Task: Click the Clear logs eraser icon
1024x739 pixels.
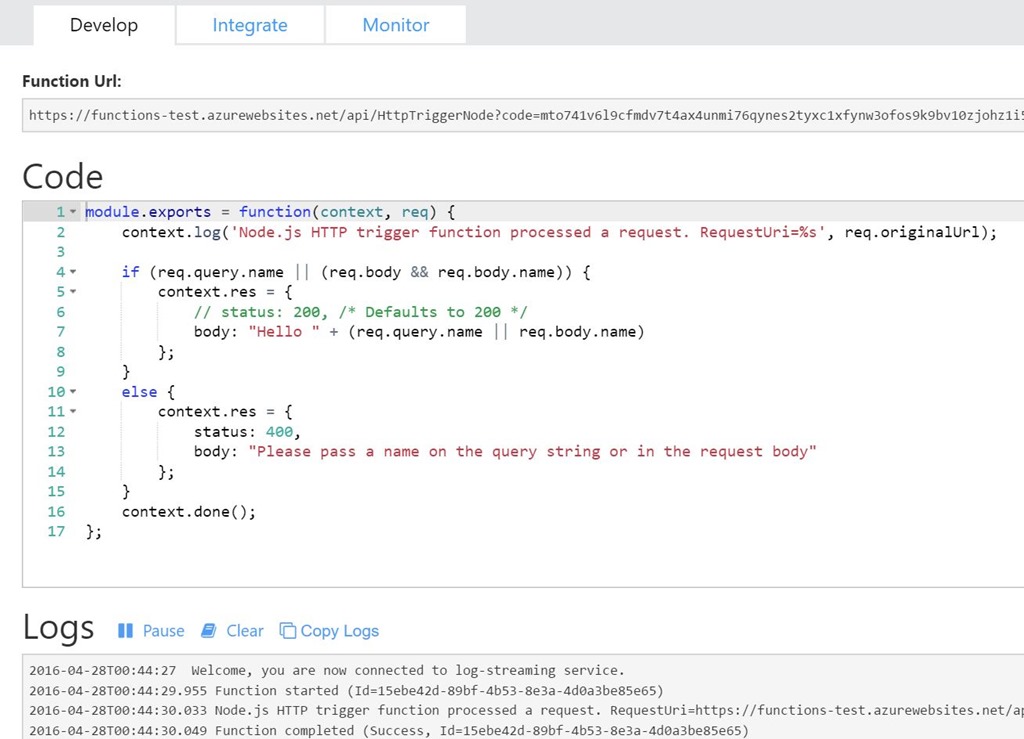Action: [x=208, y=631]
